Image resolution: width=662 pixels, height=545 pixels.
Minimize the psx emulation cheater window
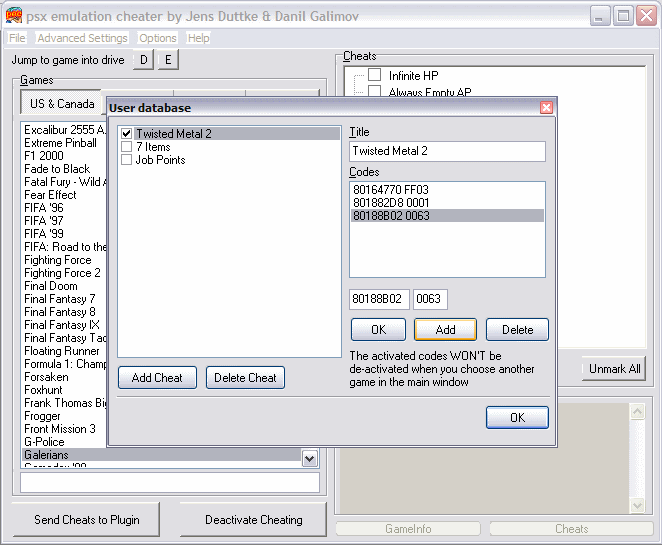coord(600,16)
